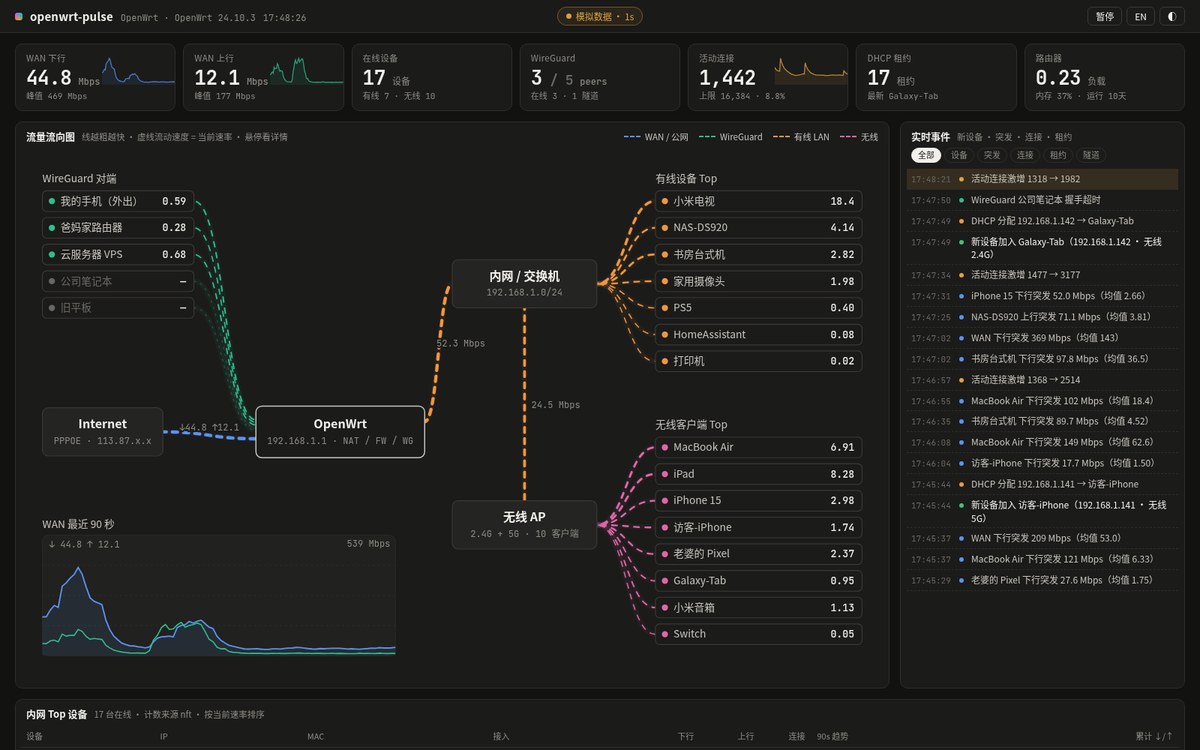Screen dimensions: 1200x750
Task: Click wireless client MacBook Air
Action: pos(759,447)
